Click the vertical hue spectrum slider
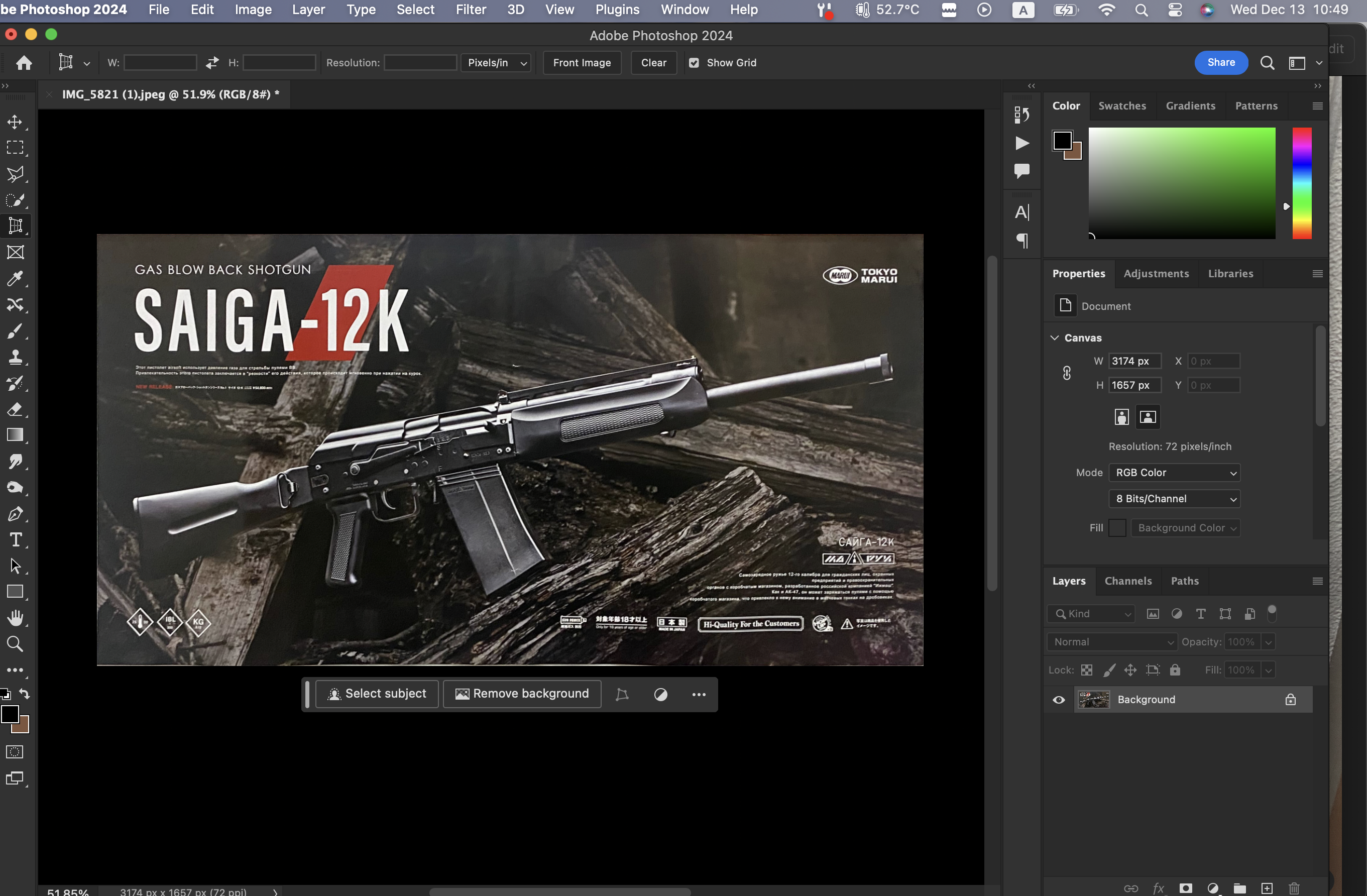The height and width of the screenshot is (896, 1367). (1302, 183)
